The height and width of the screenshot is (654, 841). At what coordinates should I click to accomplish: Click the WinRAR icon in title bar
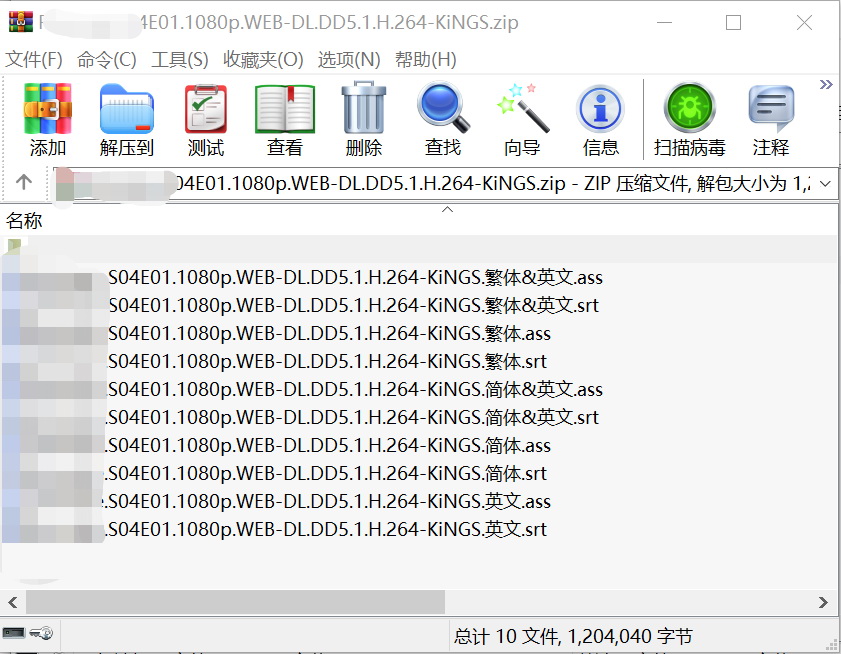click(20, 21)
